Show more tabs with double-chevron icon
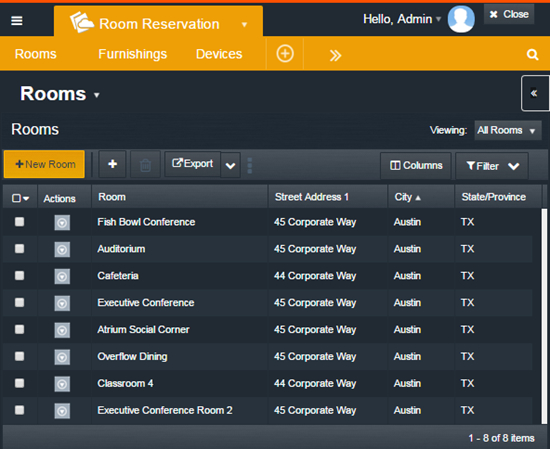The image size is (550, 449). click(x=335, y=55)
